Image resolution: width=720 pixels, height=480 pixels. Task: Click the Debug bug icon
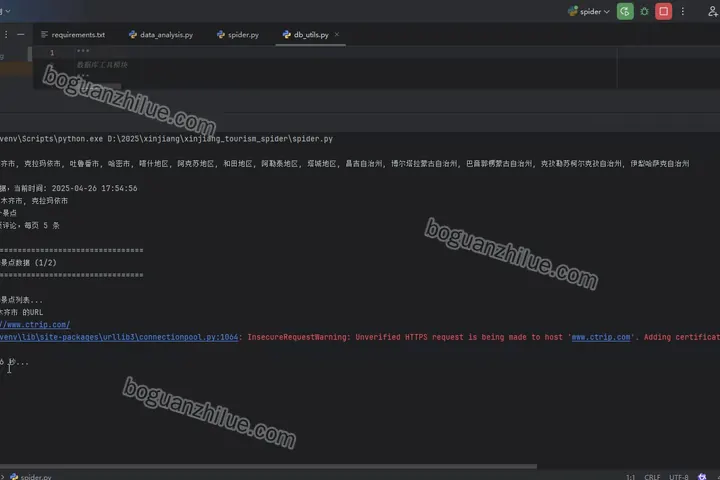[x=644, y=11]
